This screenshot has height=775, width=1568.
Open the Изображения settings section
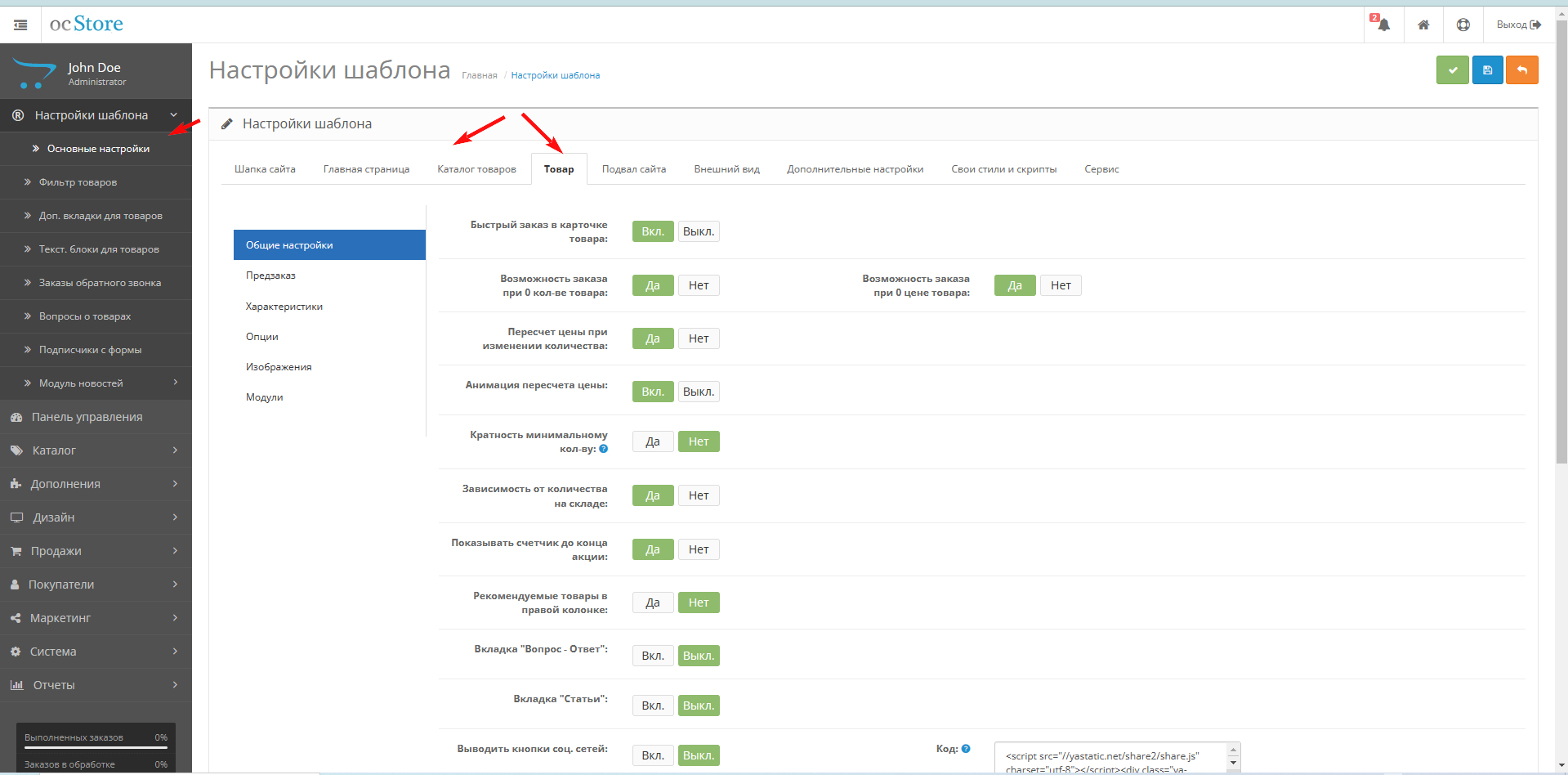(329, 367)
